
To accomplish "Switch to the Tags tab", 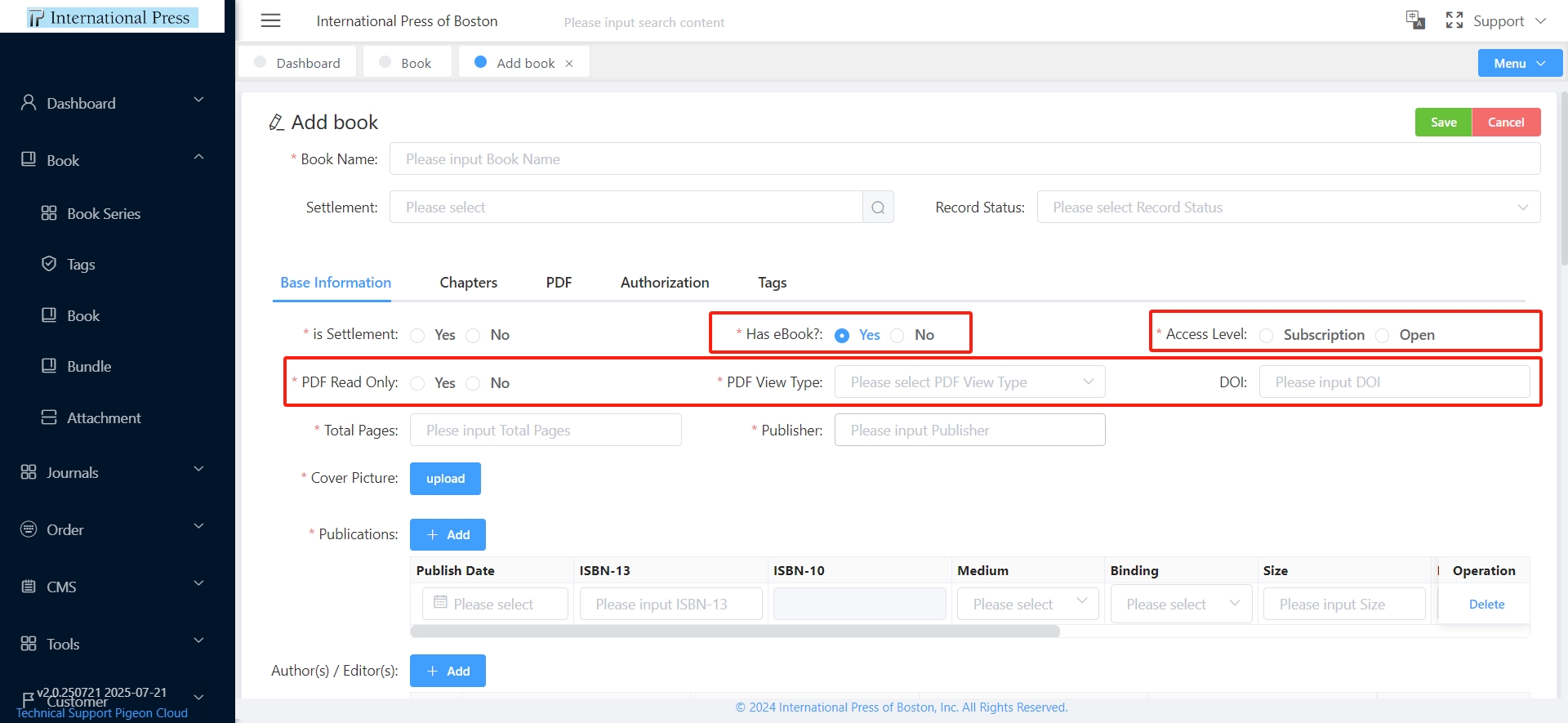I will coord(772,283).
